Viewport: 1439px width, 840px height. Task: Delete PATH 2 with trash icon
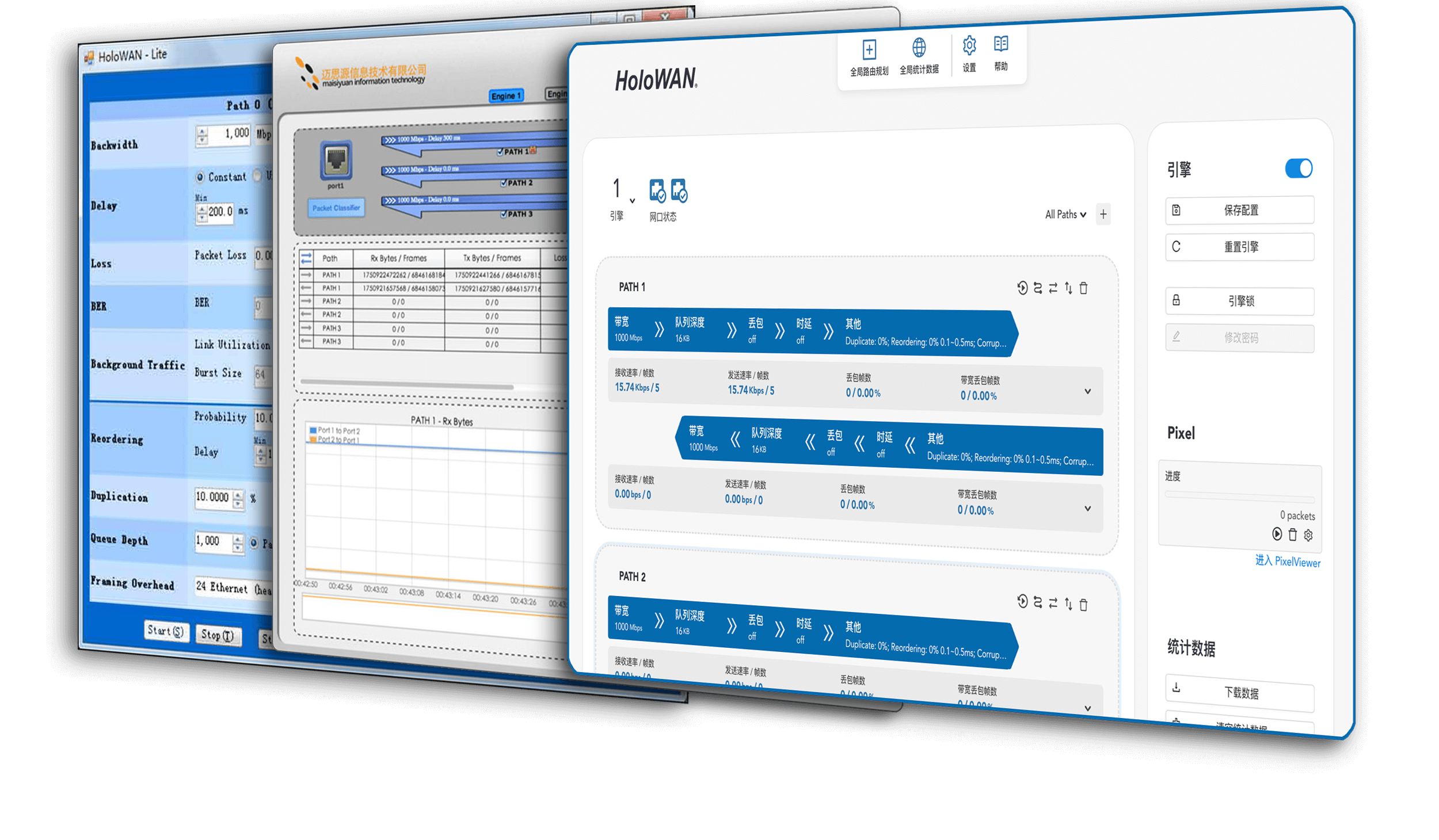pyautogui.click(x=1083, y=605)
